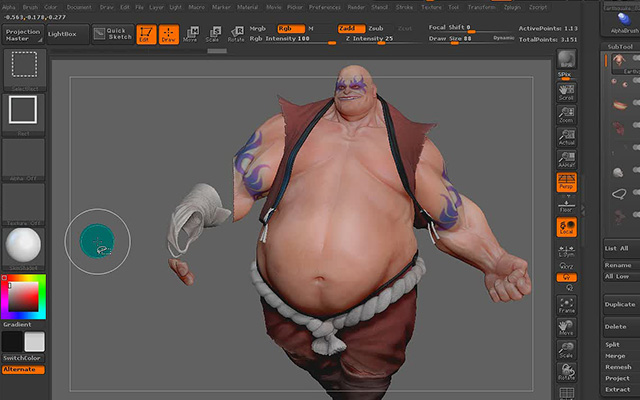The image size is (640, 400).
Task: Open the Zplugin menu
Action: click(512, 7)
